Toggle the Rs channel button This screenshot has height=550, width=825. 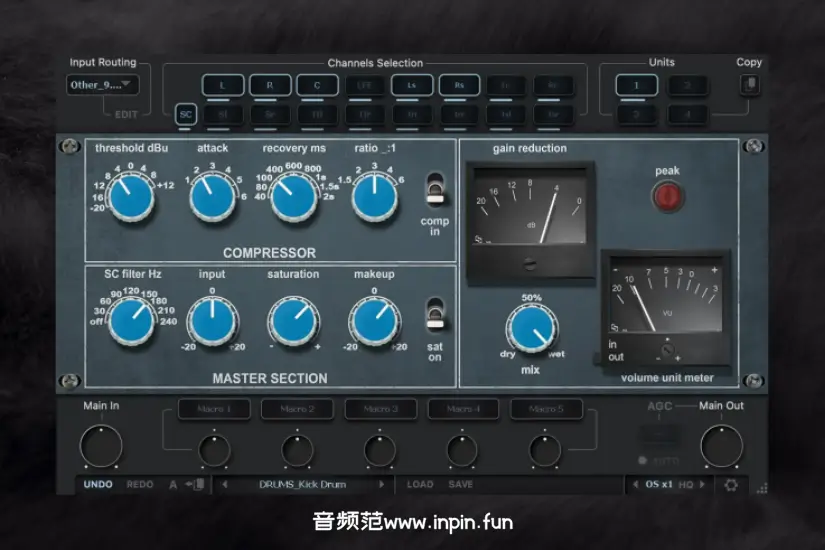point(459,85)
